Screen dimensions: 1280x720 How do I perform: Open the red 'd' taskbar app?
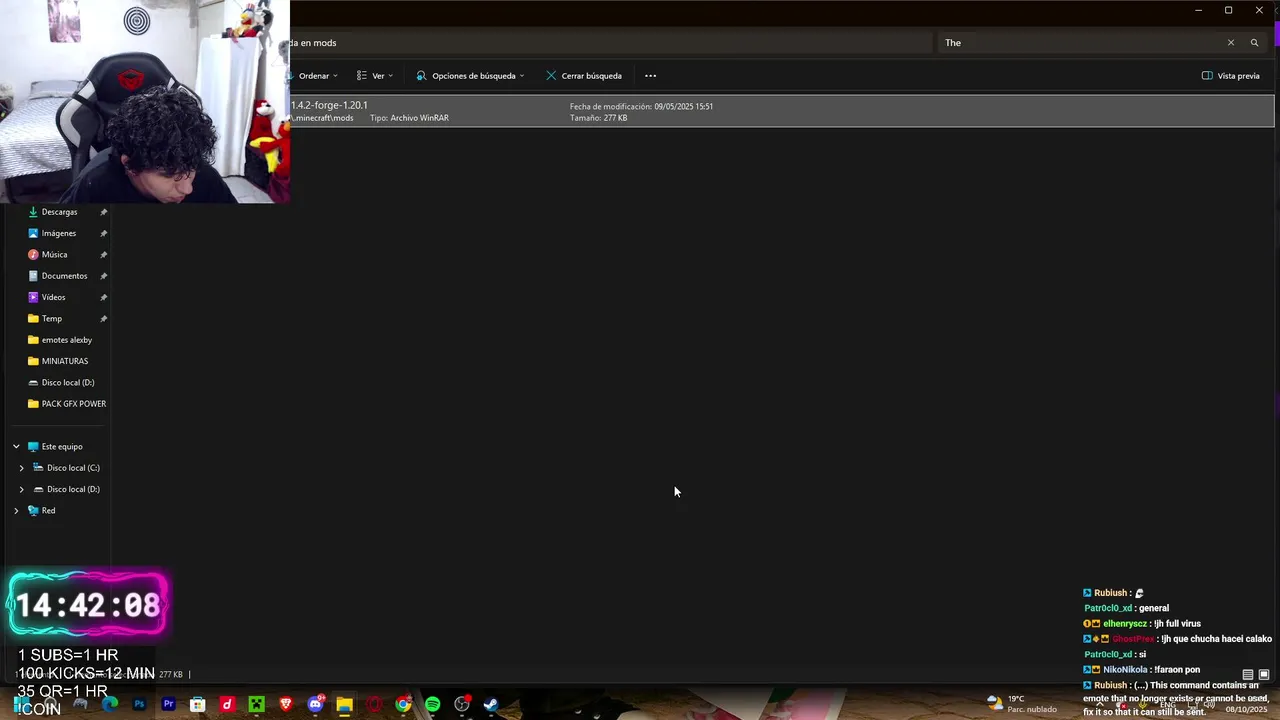227,705
